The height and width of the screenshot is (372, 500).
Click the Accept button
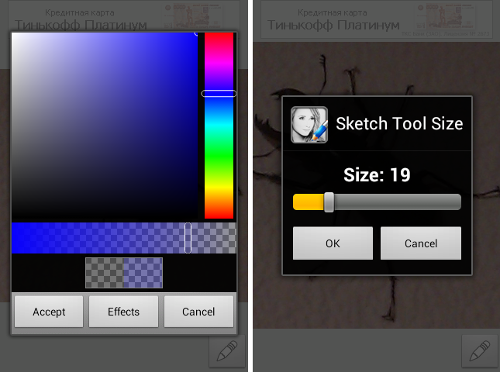49,312
